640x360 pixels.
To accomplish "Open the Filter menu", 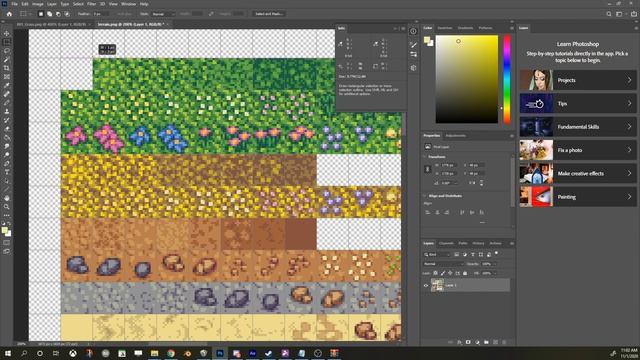I will 91,4.
